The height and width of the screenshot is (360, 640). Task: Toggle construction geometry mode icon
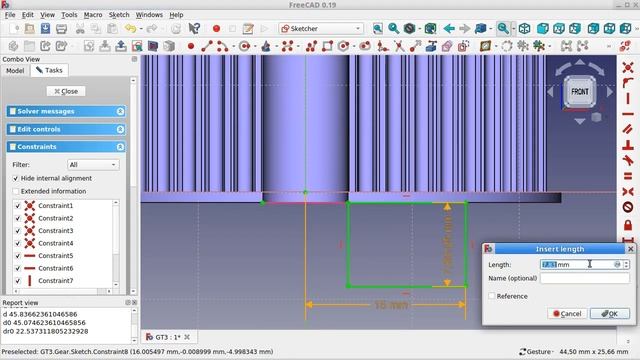point(463,46)
